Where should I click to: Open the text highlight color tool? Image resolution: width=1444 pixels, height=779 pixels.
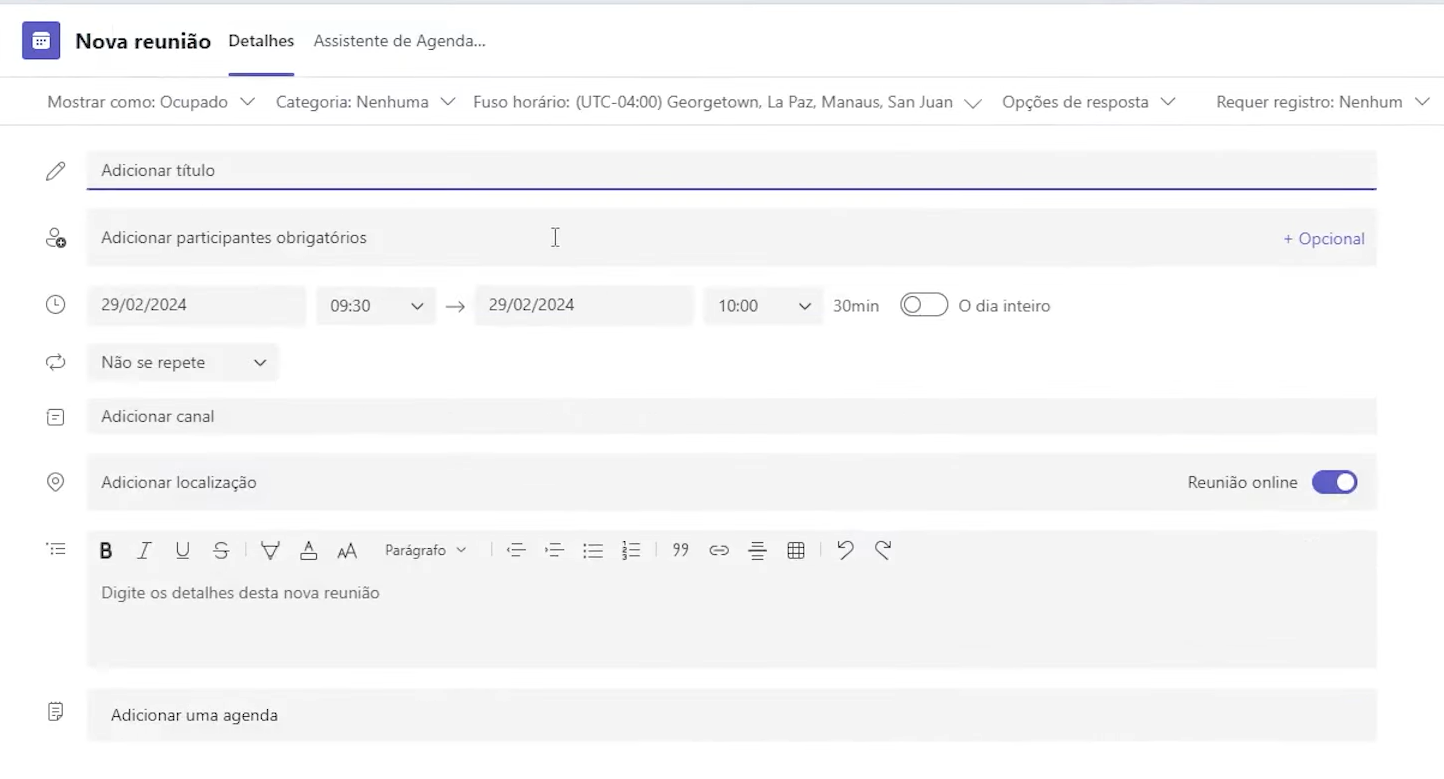pos(270,550)
